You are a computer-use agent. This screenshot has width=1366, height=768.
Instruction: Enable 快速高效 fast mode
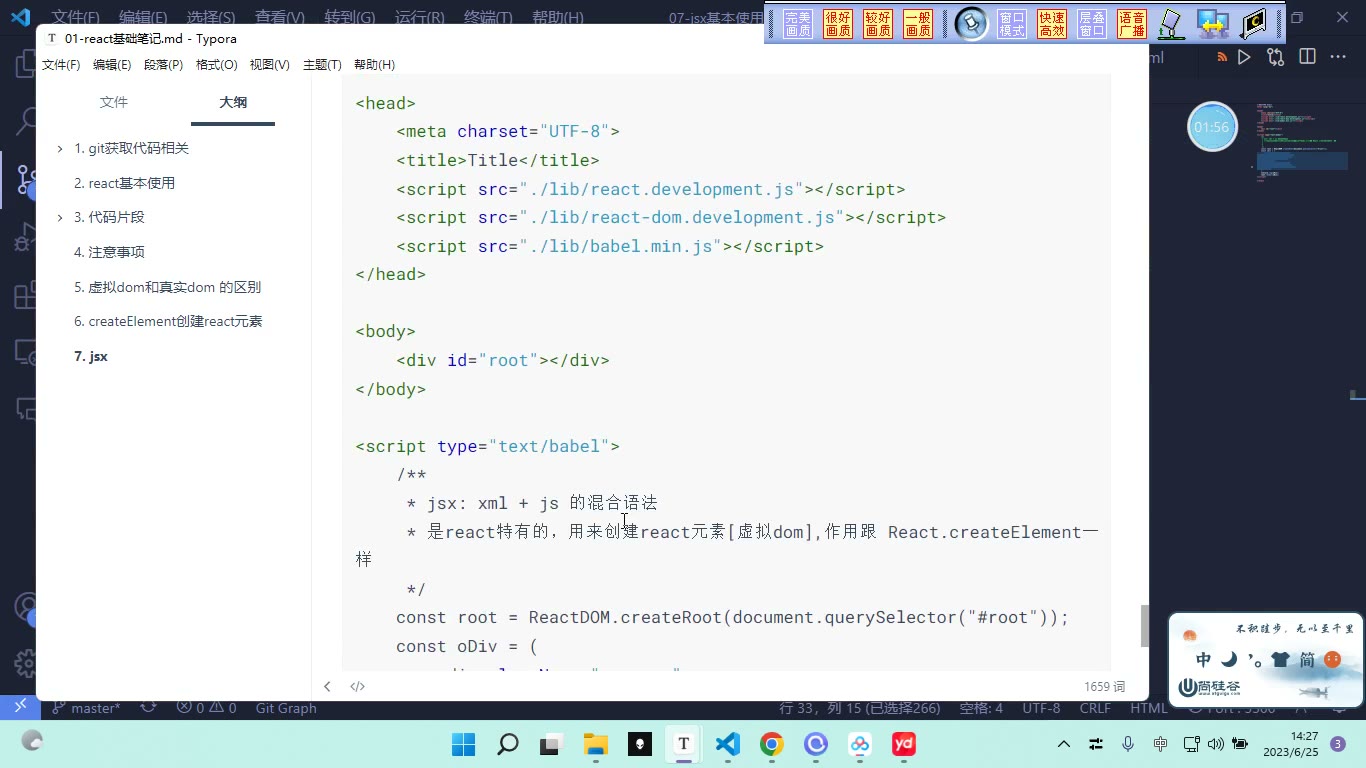point(1052,24)
